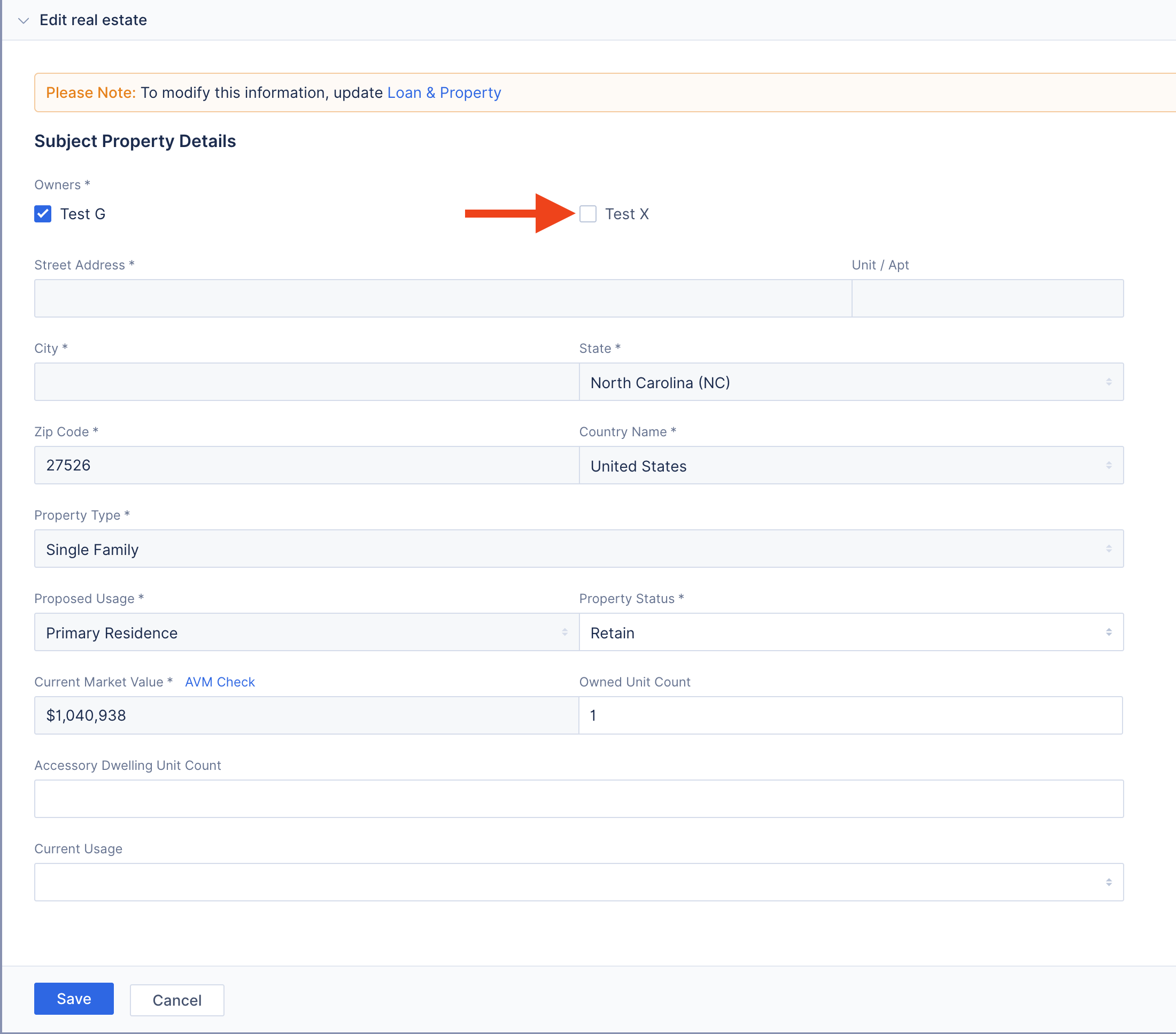Open the Current Usage dropdown
Viewport: 1176px width, 1034px height.
point(578,882)
